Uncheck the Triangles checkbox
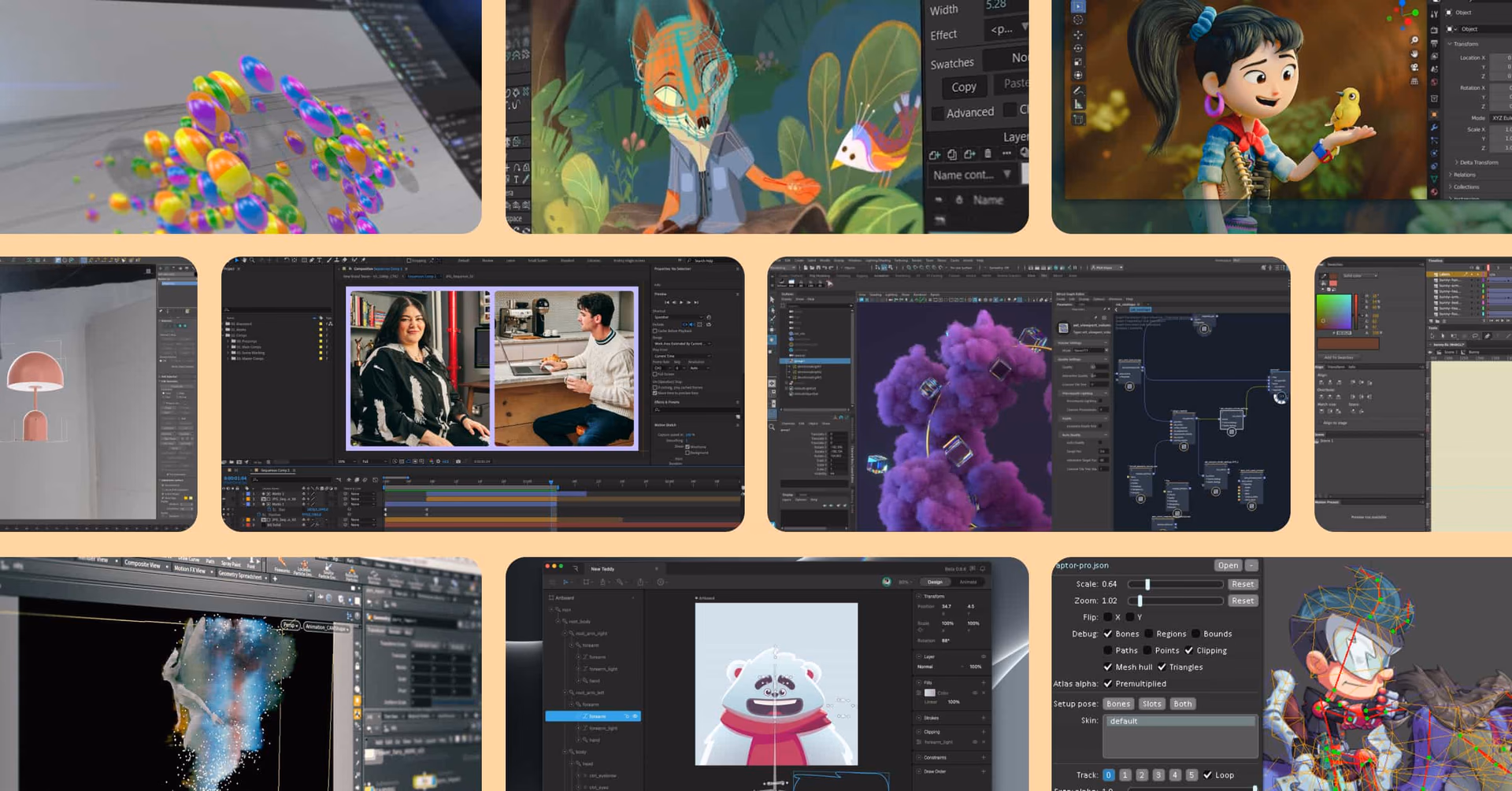1512x791 pixels. (1162, 667)
